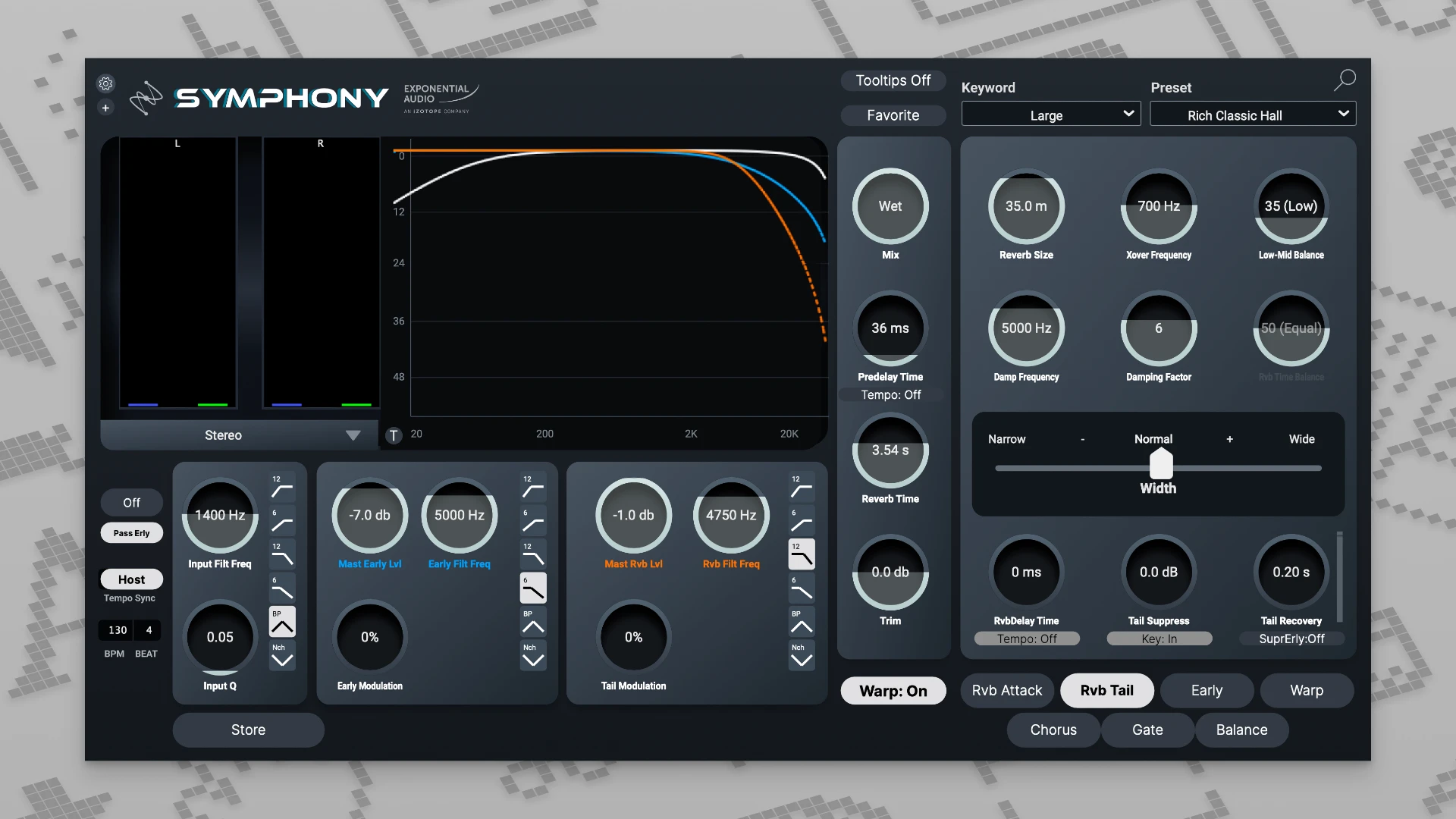1456x819 pixels.
Task: Click the preset search magnifier icon
Action: pos(1345,80)
